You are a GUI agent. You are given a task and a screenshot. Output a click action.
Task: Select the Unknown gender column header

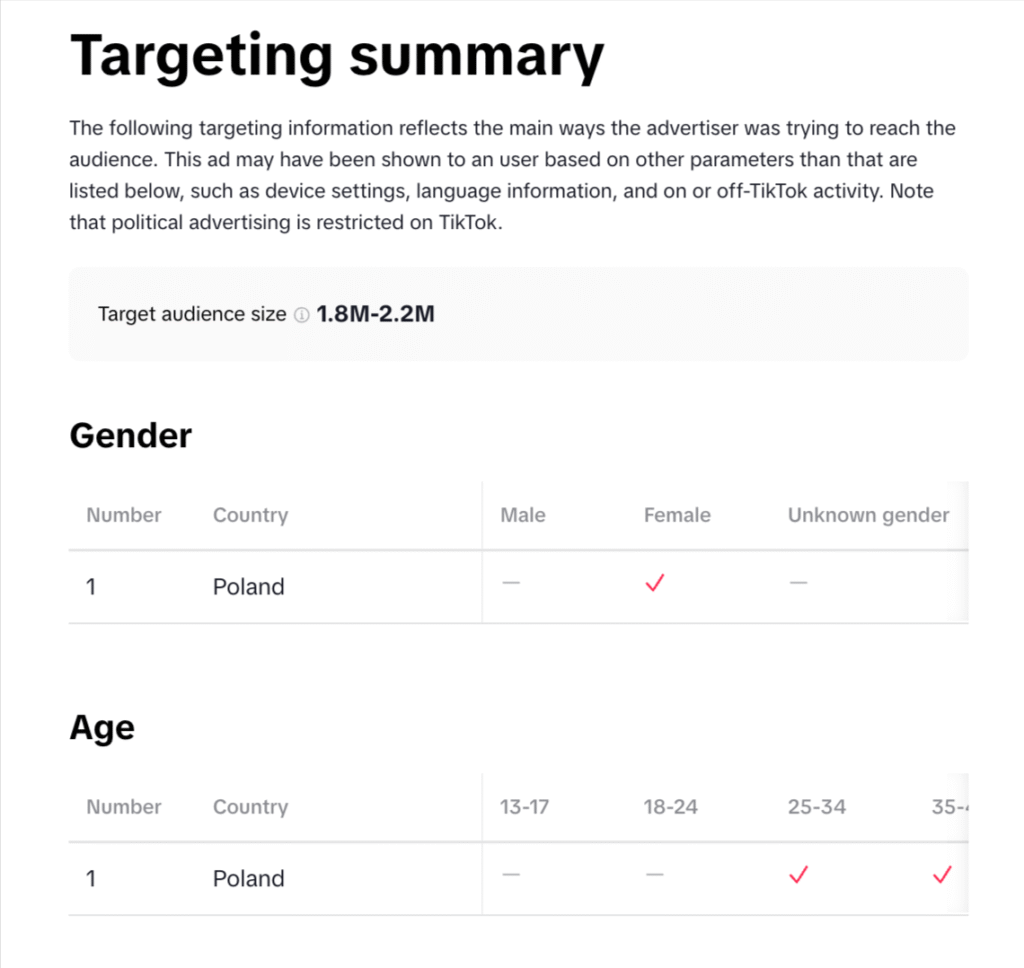pyautogui.click(x=868, y=515)
